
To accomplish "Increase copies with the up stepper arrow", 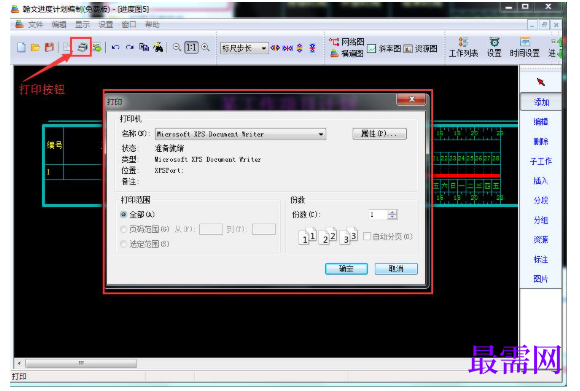I will (392, 212).
